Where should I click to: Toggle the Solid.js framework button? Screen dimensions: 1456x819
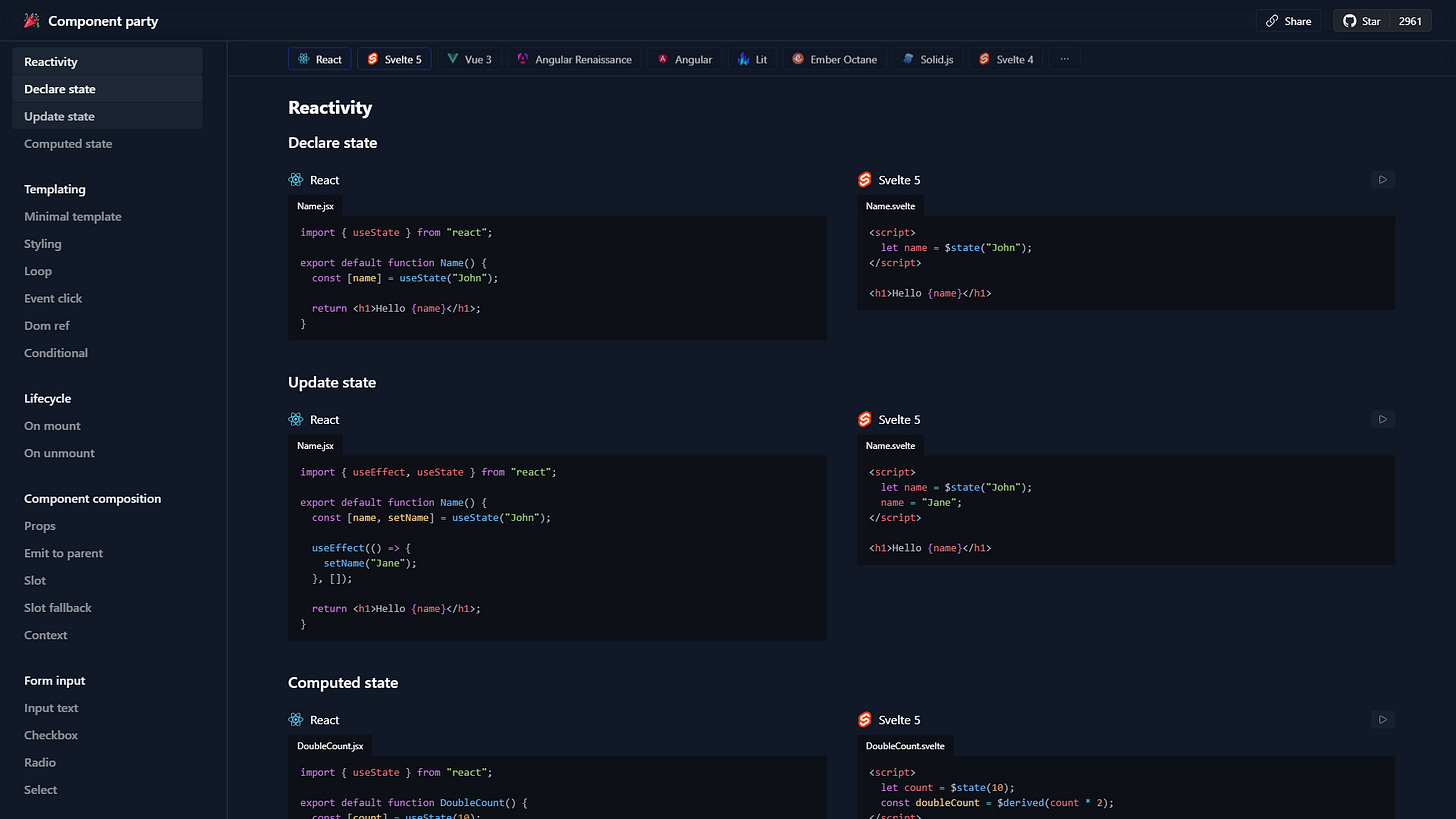coord(927,59)
